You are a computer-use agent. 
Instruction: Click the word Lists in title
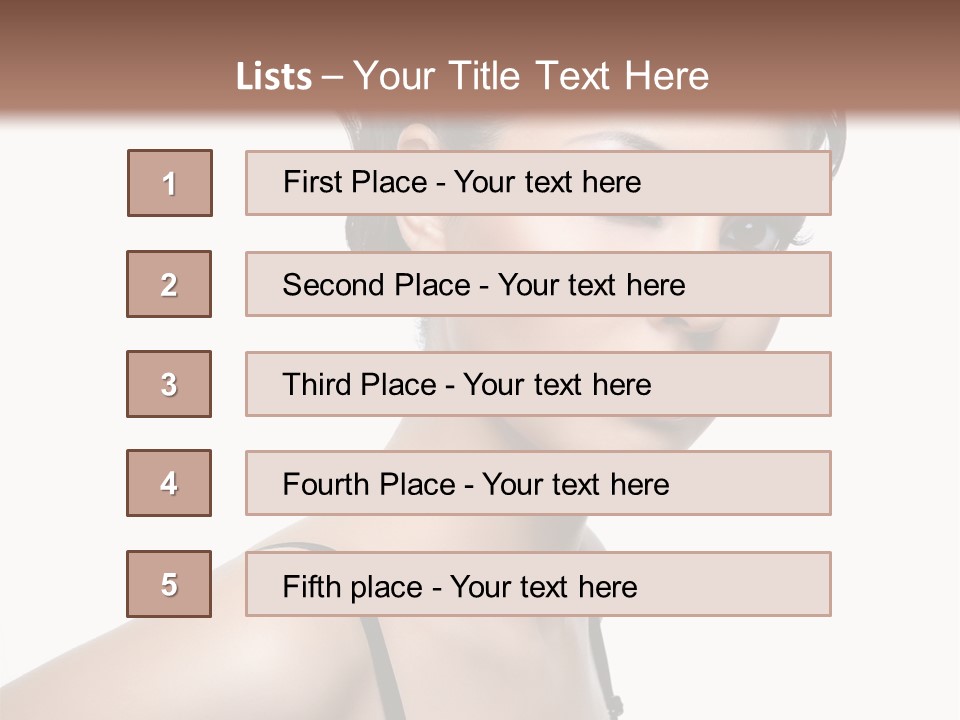(273, 77)
